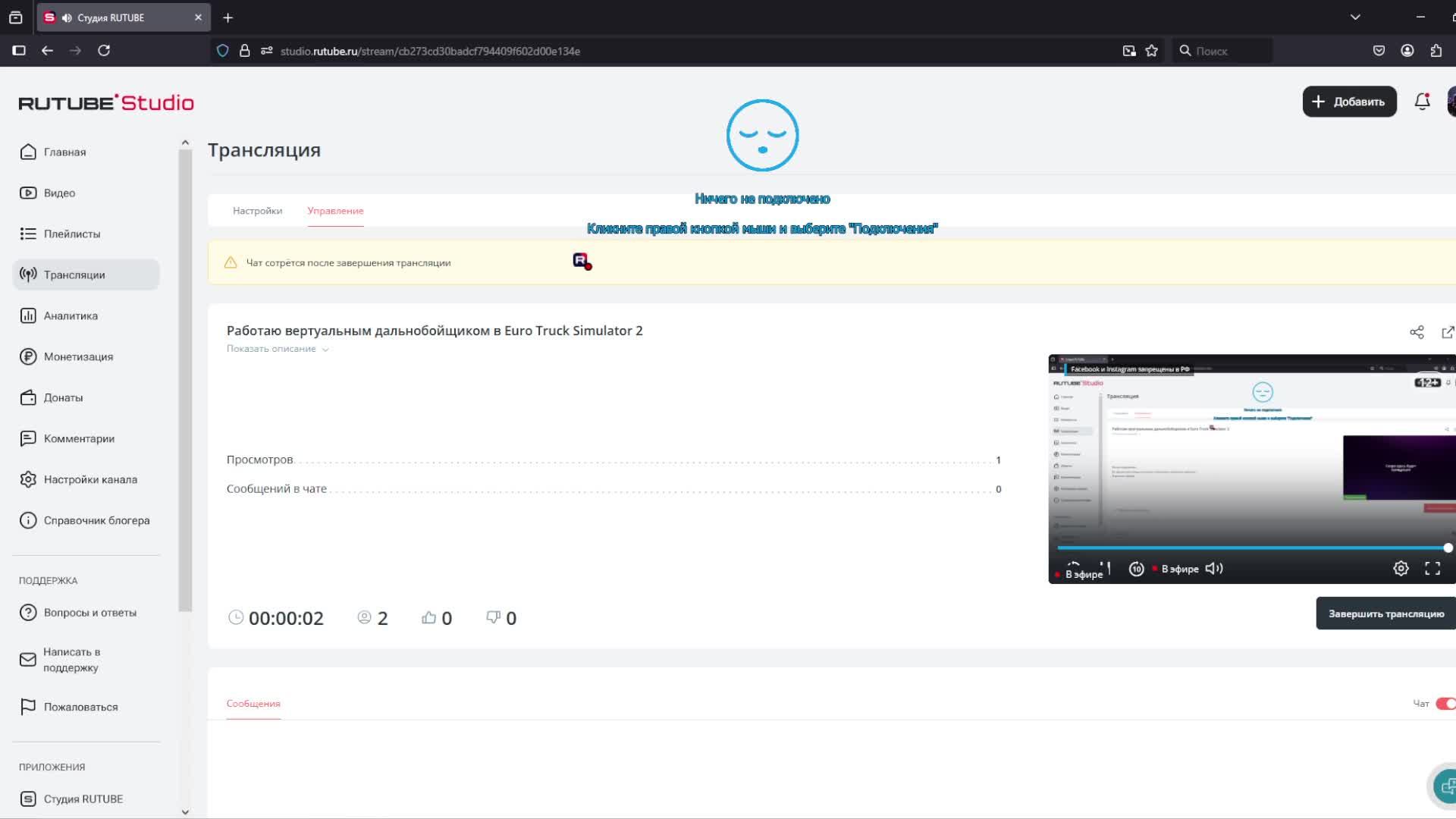Image resolution: width=1456 pixels, height=819 pixels.
Task: Share the stream via share icon
Action: coord(1417,332)
